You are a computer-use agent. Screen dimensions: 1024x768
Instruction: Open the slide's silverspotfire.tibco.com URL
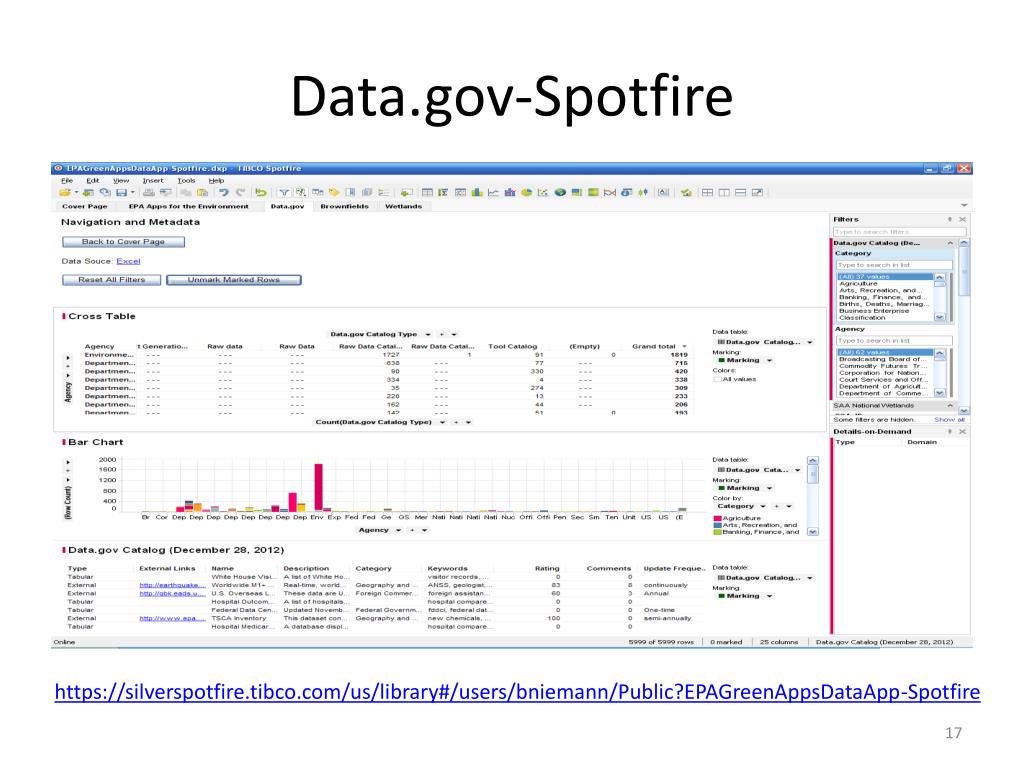(x=517, y=692)
